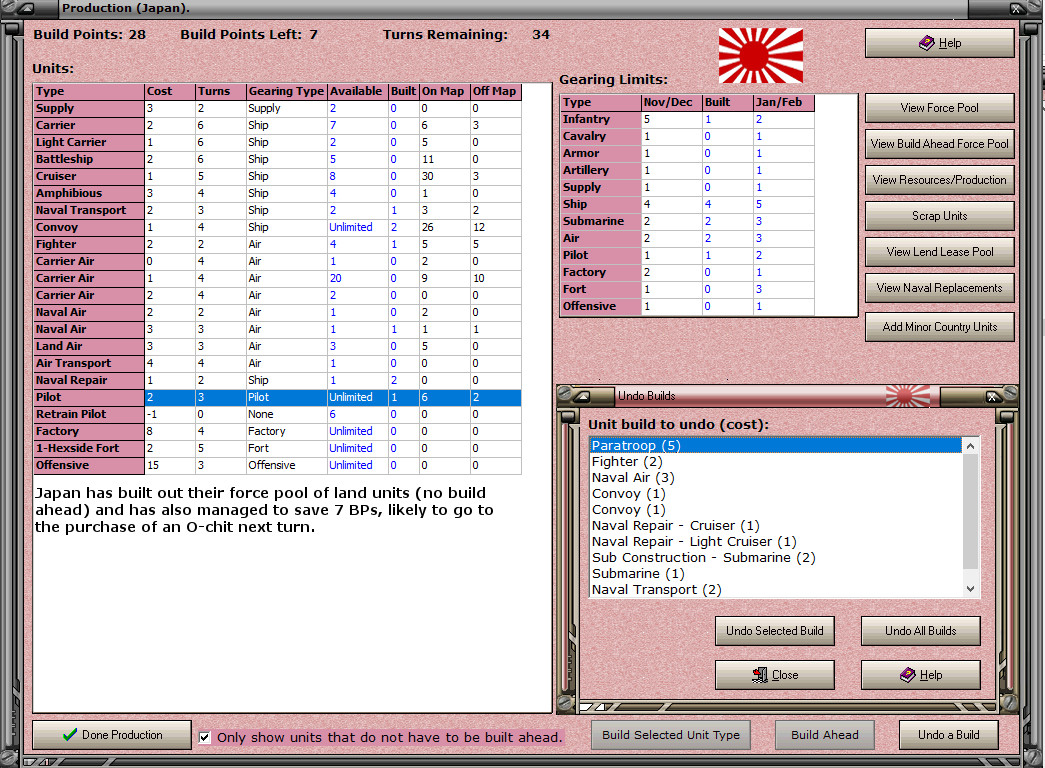This screenshot has height=768, width=1045.
Task: Click Add Minor Country Units
Action: [939, 327]
